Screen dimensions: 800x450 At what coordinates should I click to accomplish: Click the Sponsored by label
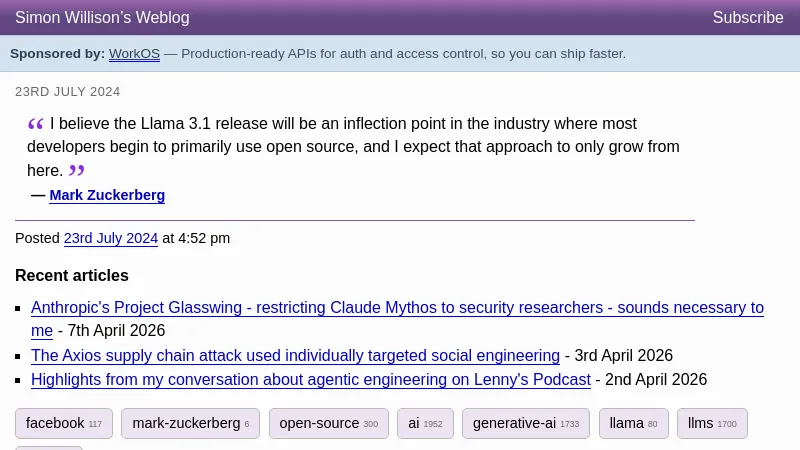(x=57, y=54)
